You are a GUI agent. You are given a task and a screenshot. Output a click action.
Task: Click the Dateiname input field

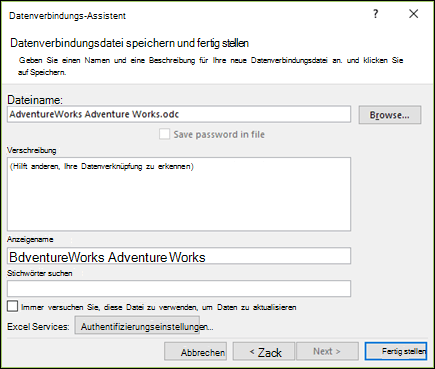pyautogui.click(x=179, y=114)
